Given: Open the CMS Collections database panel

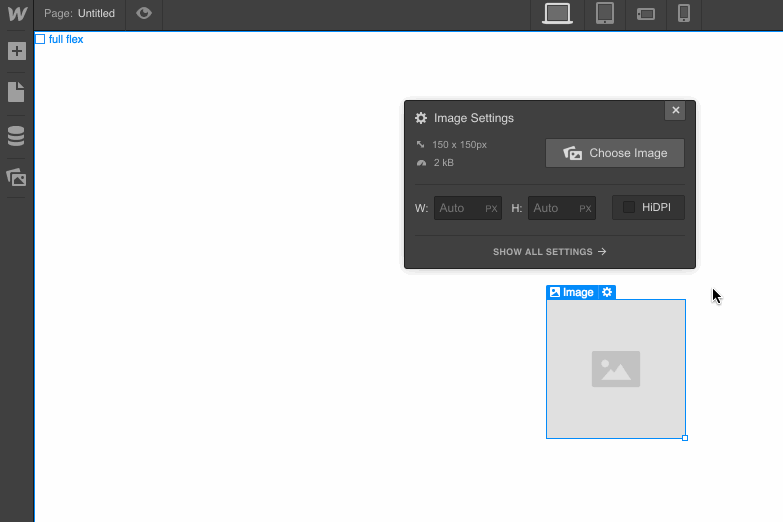Looking at the screenshot, I should click(16, 135).
